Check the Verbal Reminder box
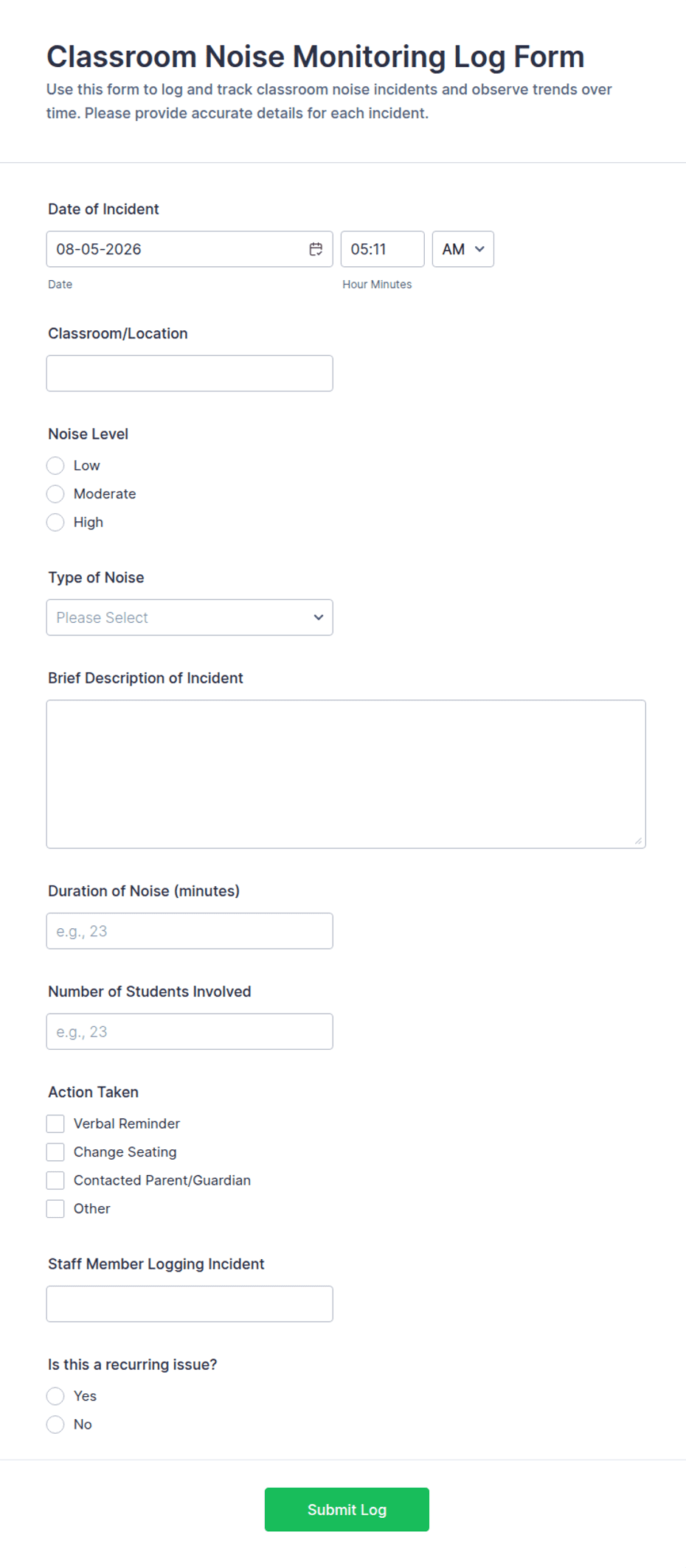Viewport: 686px width, 1568px height. (55, 1123)
